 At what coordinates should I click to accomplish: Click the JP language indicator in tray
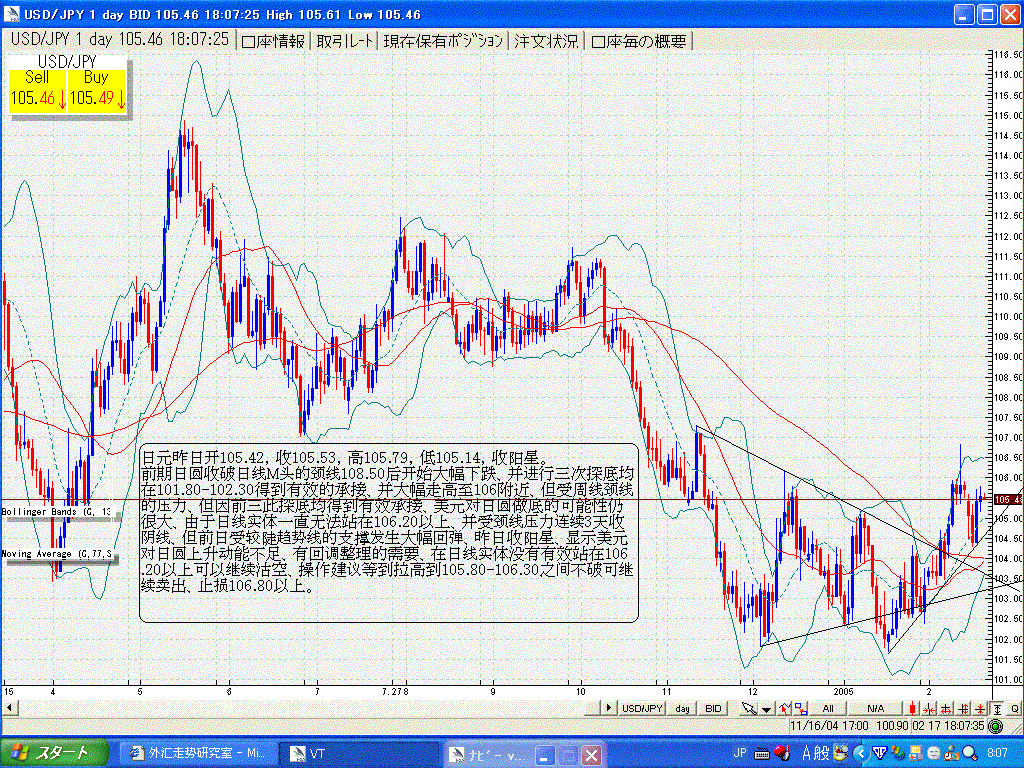click(740, 753)
